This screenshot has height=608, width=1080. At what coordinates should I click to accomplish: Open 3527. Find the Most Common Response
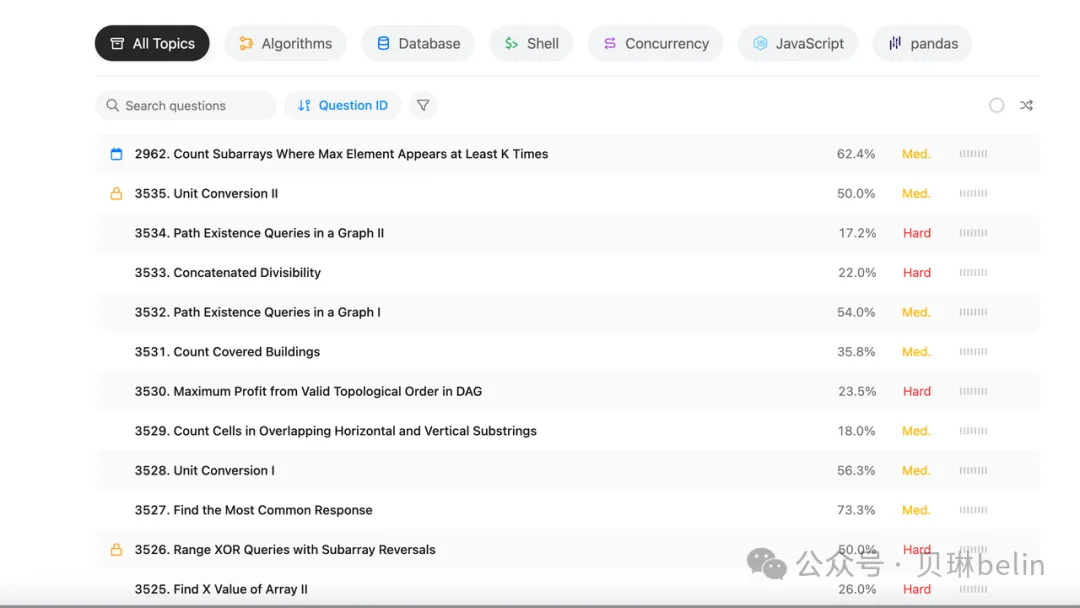pyautogui.click(x=253, y=510)
